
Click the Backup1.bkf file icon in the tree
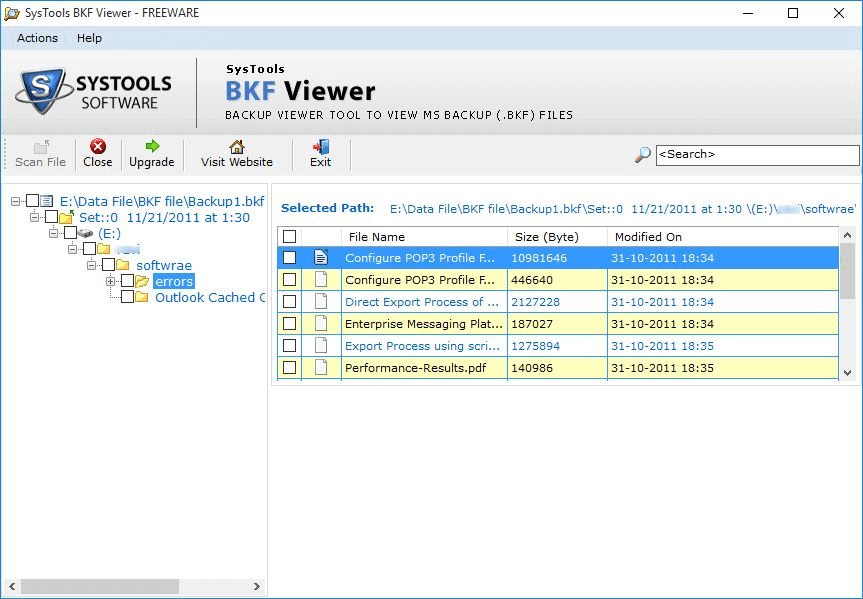pos(47,201)
